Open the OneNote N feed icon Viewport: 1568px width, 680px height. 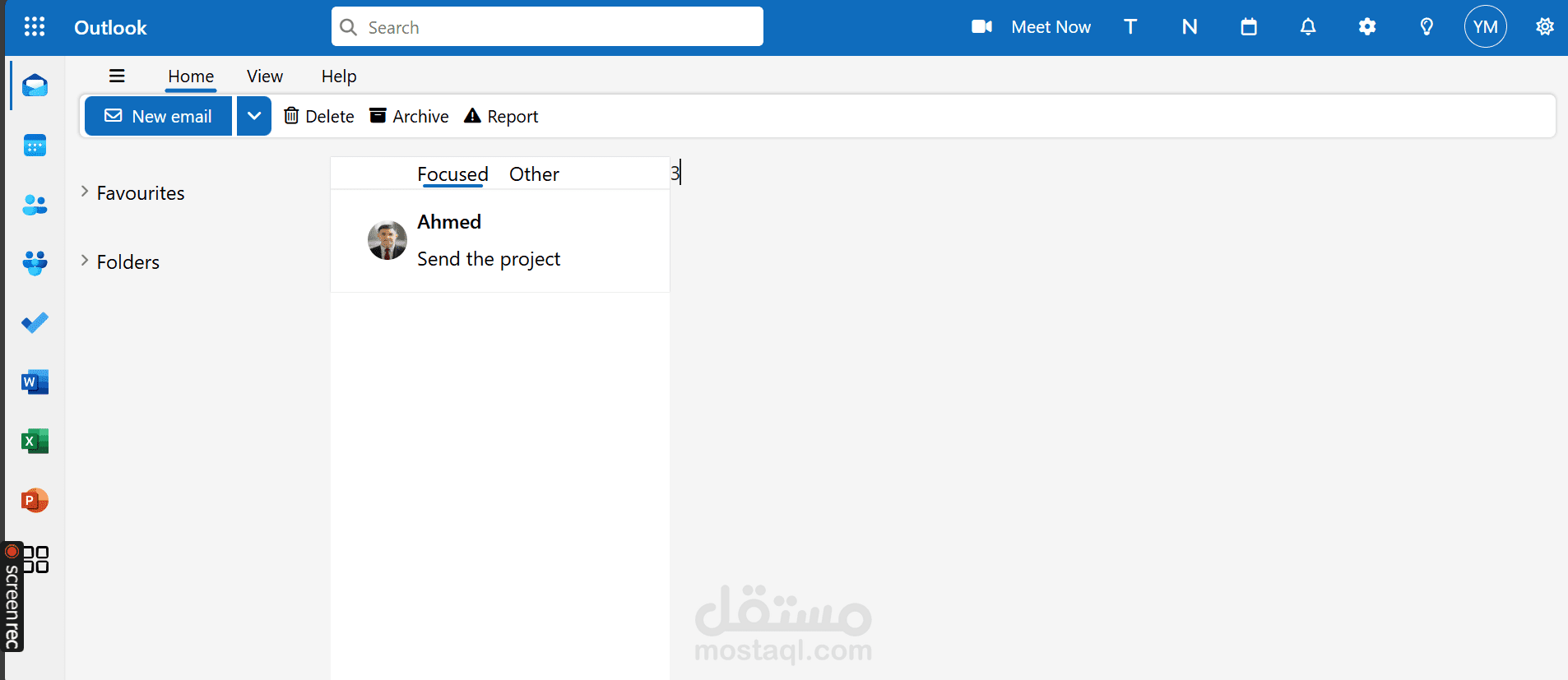point(1190,27)
